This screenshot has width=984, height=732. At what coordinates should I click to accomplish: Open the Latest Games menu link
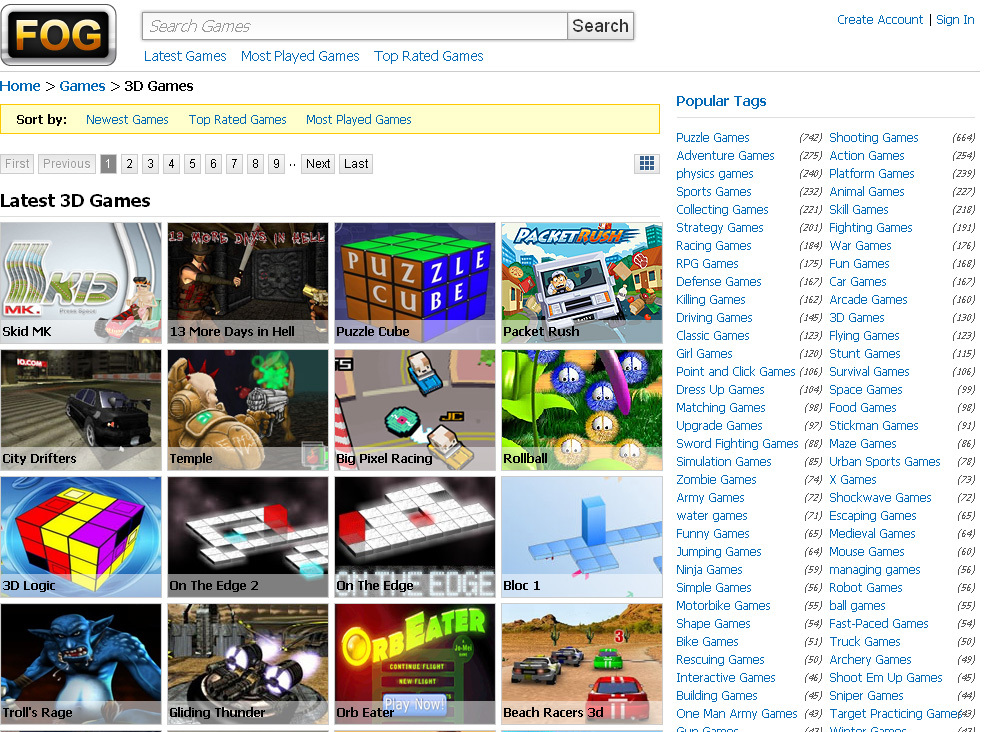pyautogui.click(x=185, y=57)
